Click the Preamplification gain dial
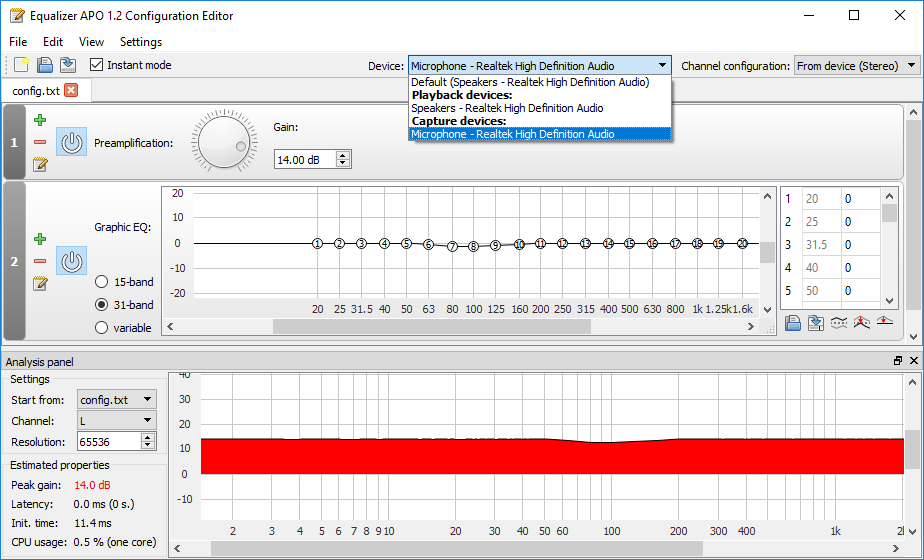924x560 pixels. point(224,141)
